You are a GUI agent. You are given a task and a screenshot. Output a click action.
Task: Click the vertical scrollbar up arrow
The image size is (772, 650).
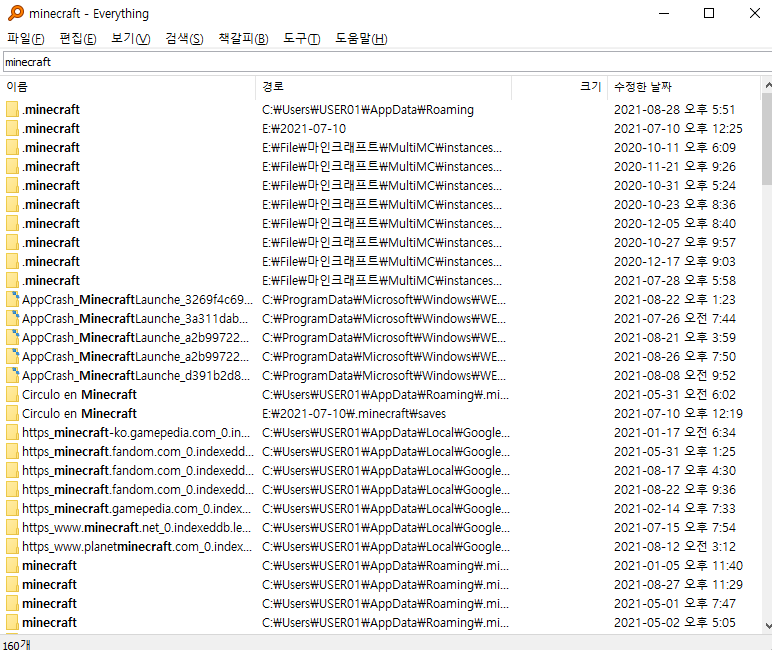(x=767, y=86)
